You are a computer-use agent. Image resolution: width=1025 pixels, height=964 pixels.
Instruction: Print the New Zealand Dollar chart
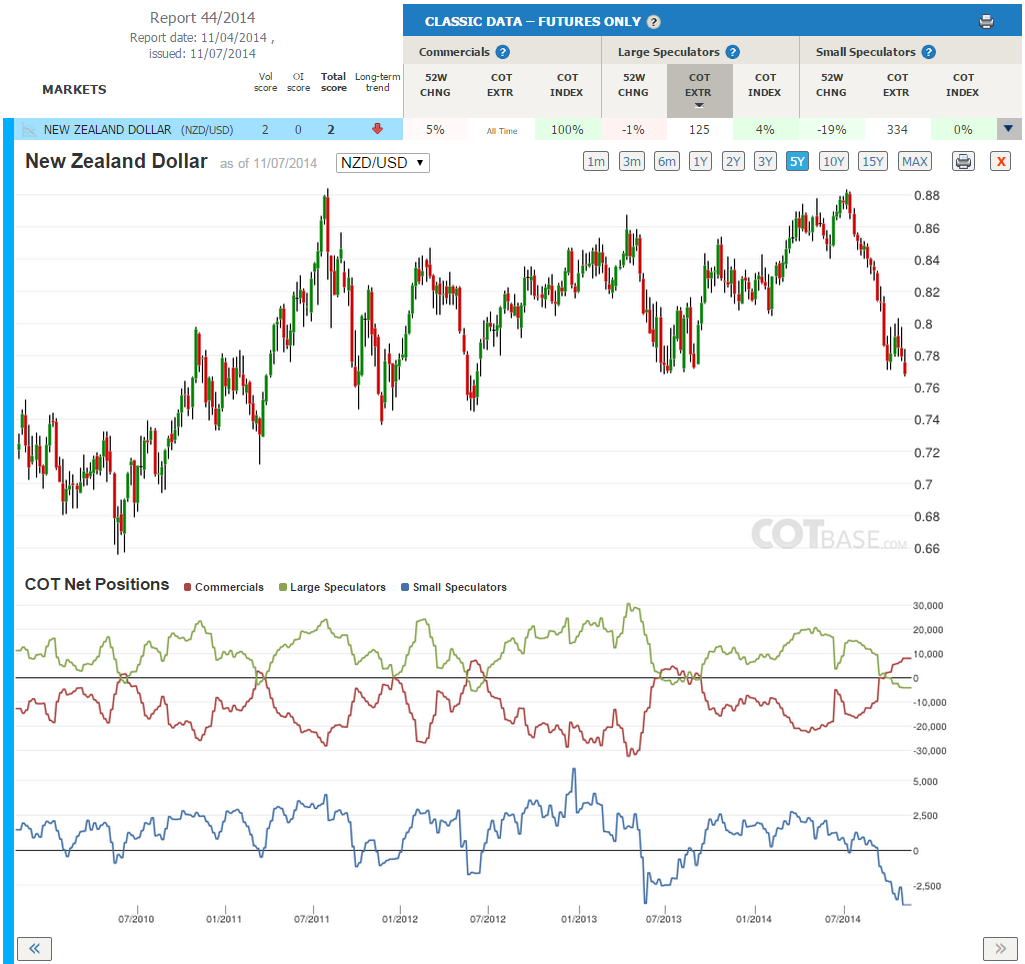(963, 161)
